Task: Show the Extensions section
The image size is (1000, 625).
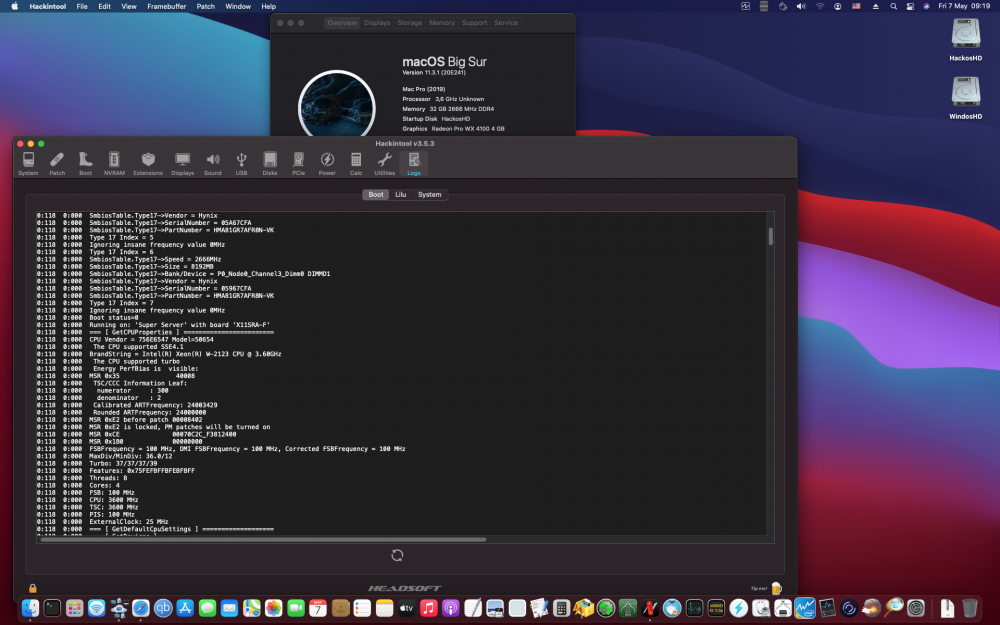Action: [x=148, y=163]
